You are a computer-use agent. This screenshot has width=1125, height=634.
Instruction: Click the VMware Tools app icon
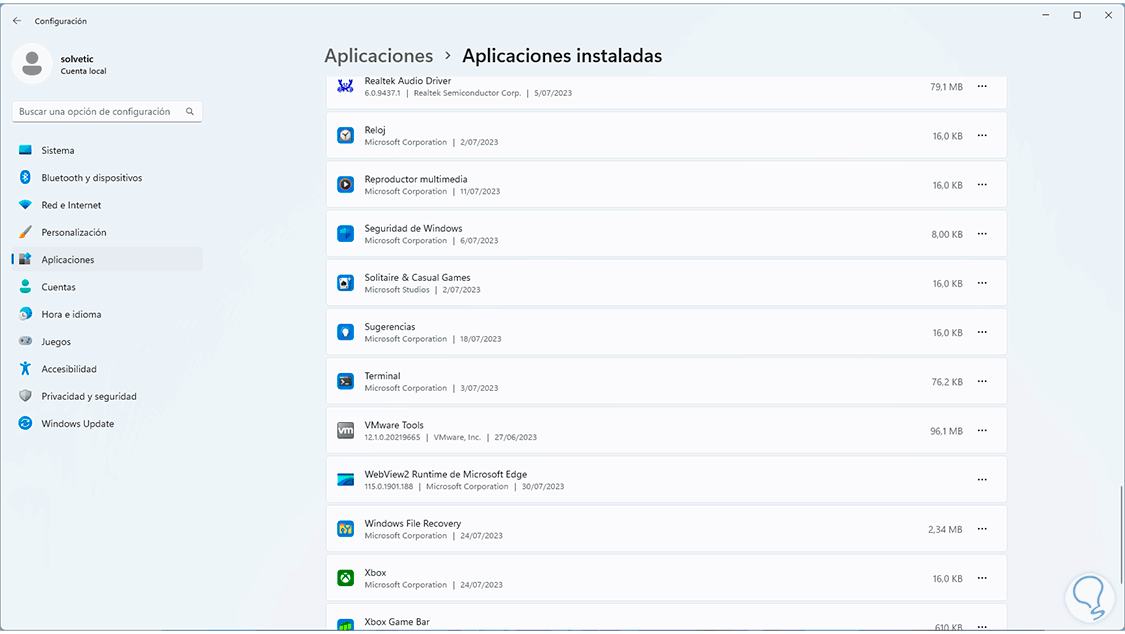[x=345, y=430]
